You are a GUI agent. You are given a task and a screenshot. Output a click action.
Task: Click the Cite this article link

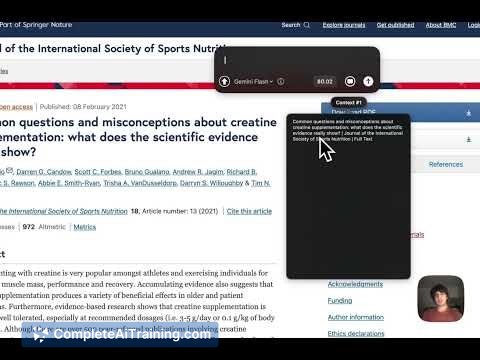pyautogui.click(x=249, y=211)
